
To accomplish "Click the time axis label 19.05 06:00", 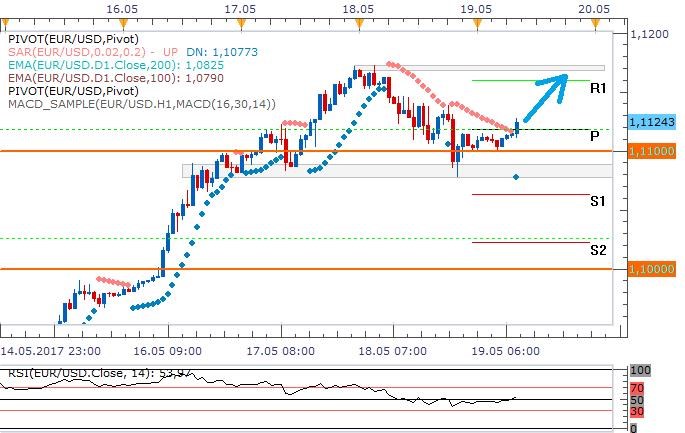I will [x=505, y=351].
